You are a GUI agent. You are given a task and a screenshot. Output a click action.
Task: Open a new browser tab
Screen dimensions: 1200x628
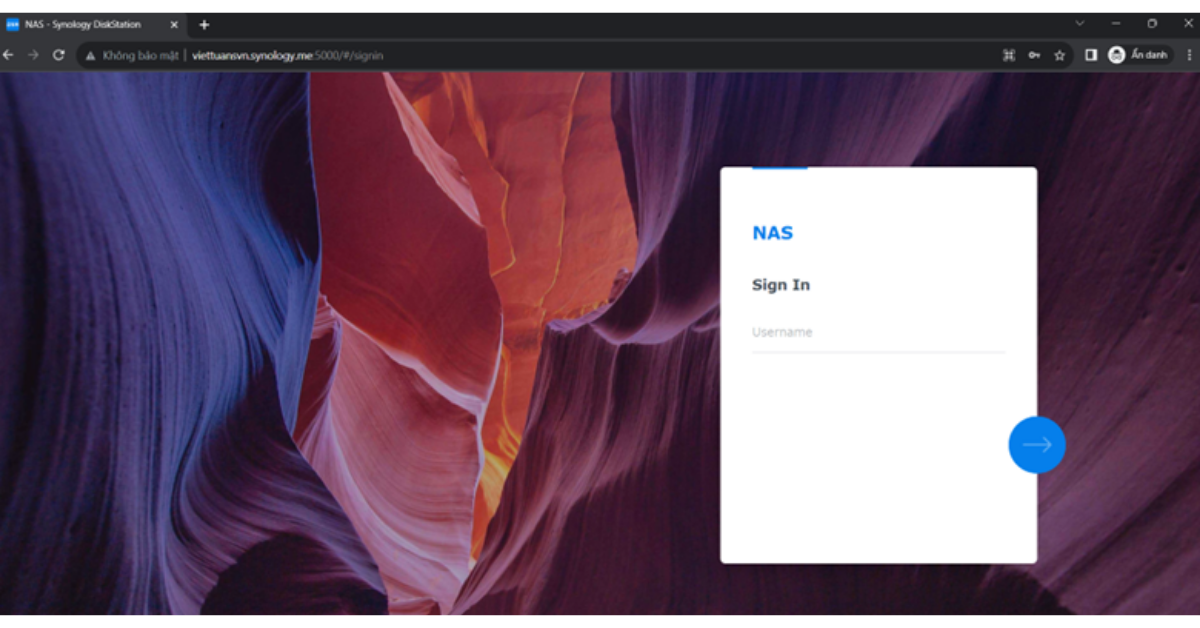pyautogui.click(x=204, y=24)
